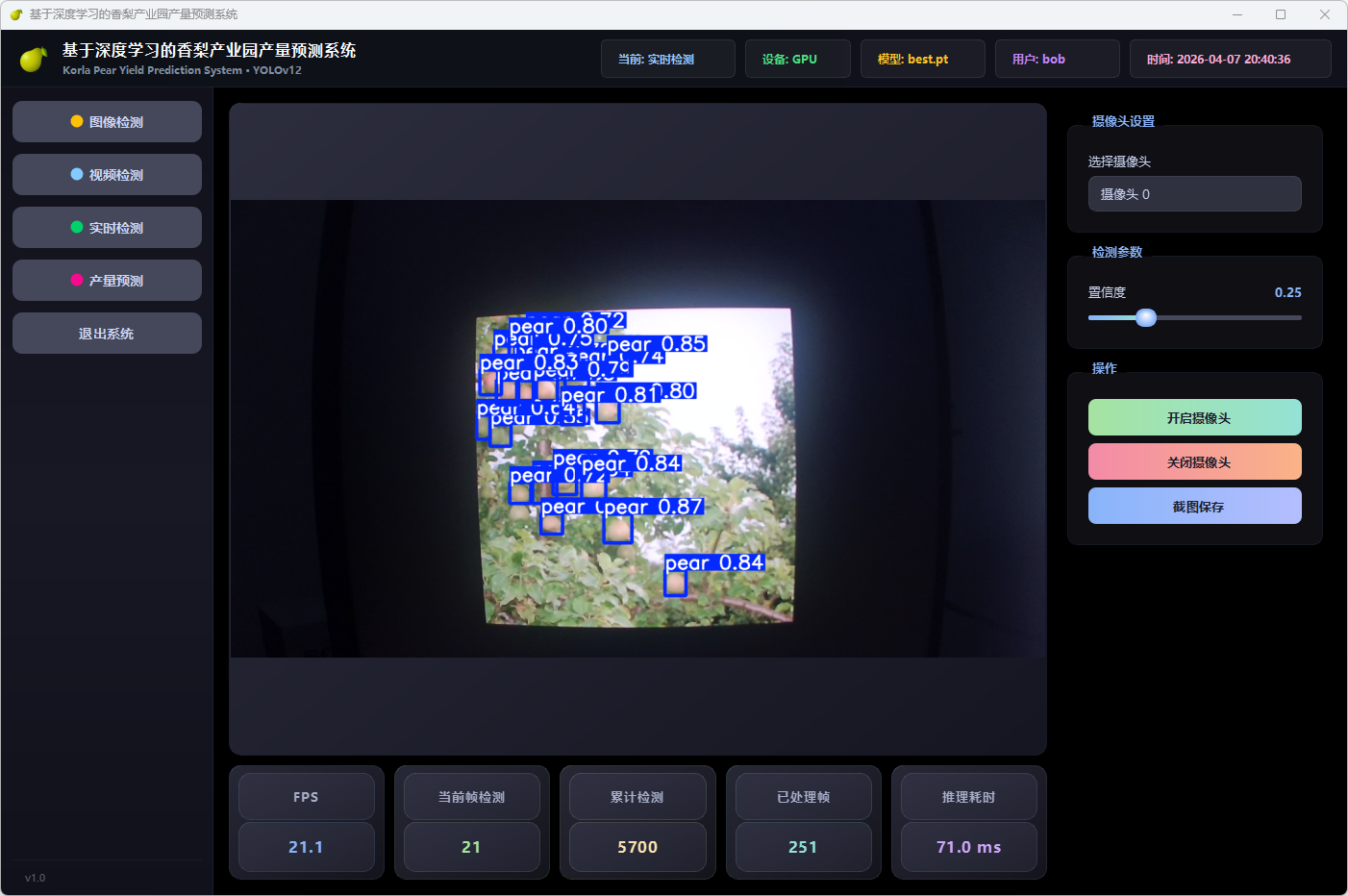This screenshot has height=896, width=1348.
Task: Click the pear logo in the header
Action: point(34,60)
